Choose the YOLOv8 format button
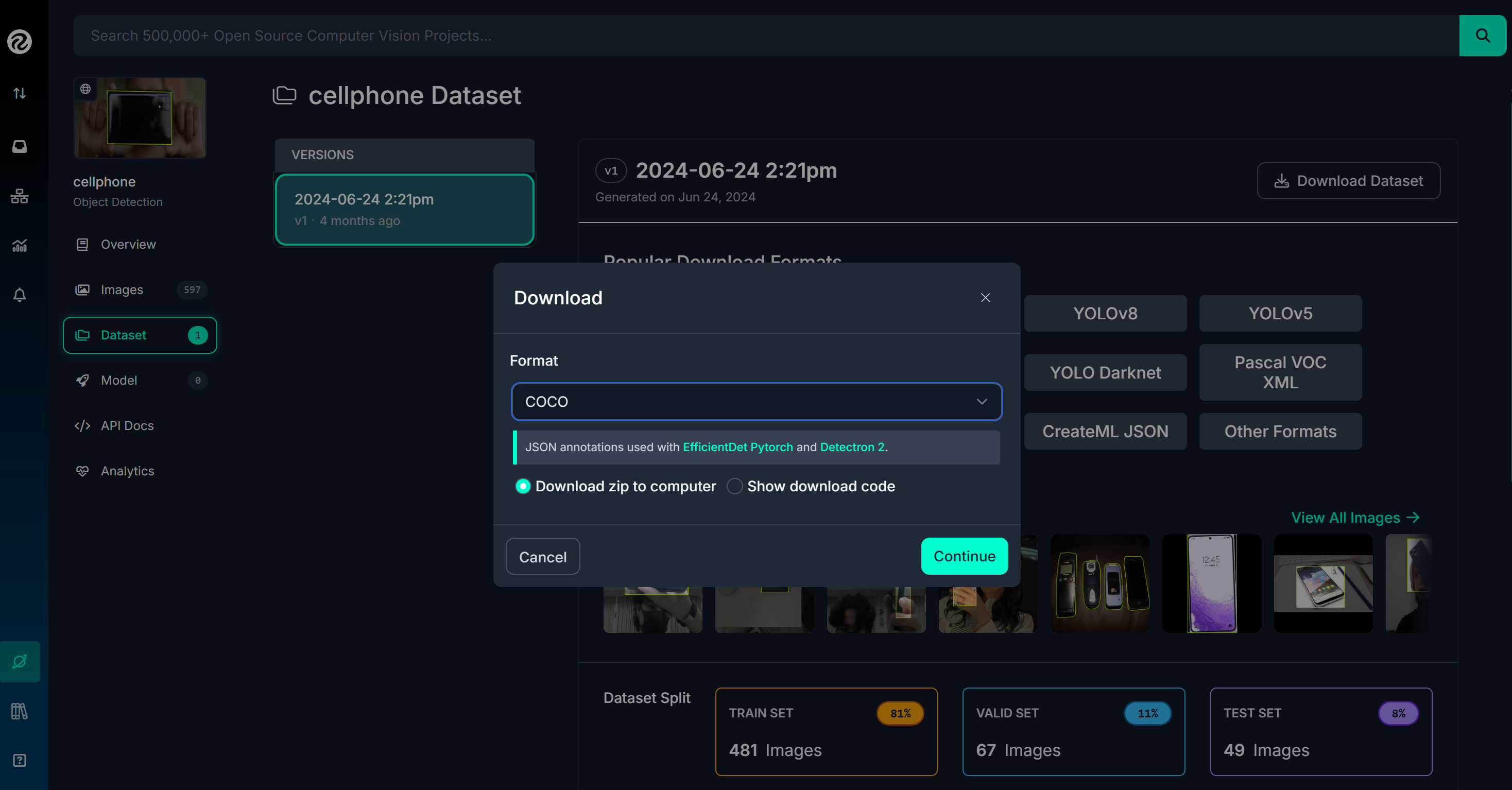 [x=1105, y=314]
